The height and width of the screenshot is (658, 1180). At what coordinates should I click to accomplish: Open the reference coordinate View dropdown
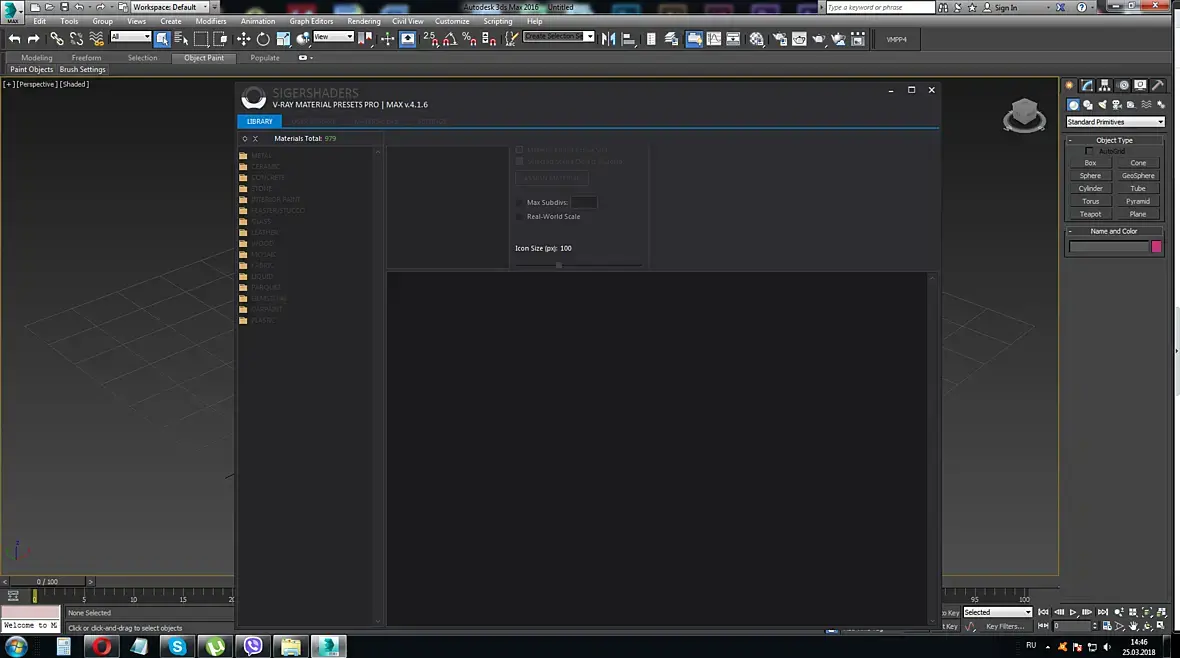tap(333, 36)
